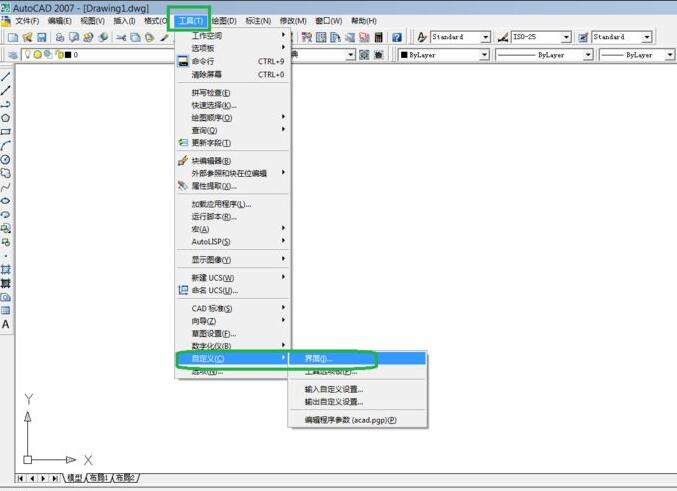Choose 命令行 CTRL+9 menu entry
The height and width of the screenshot is (491, 677).
(232, 62)
